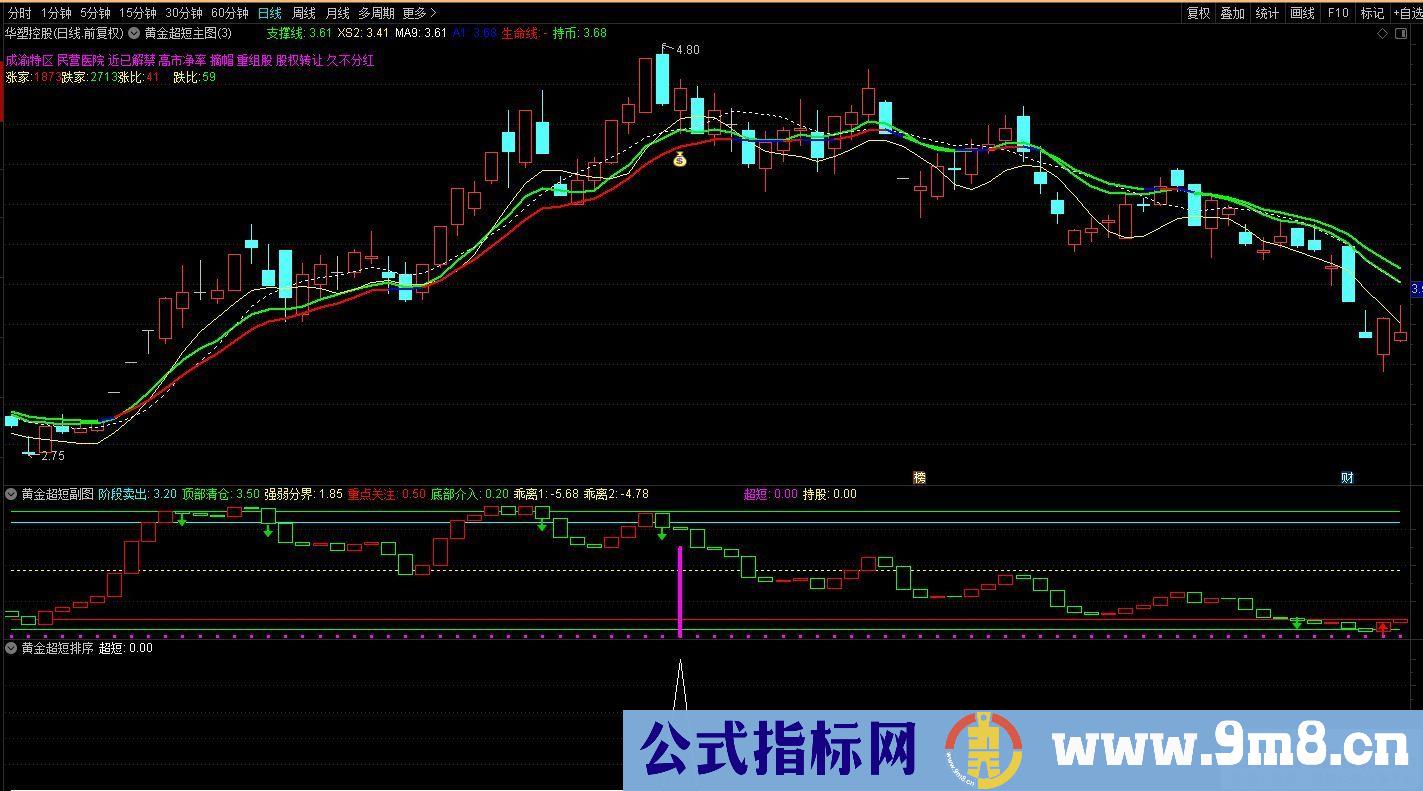This screenshot has width=1423, height=791.
Task: Click the 摘帽 concept tag
Action: [x=221, y=61]
